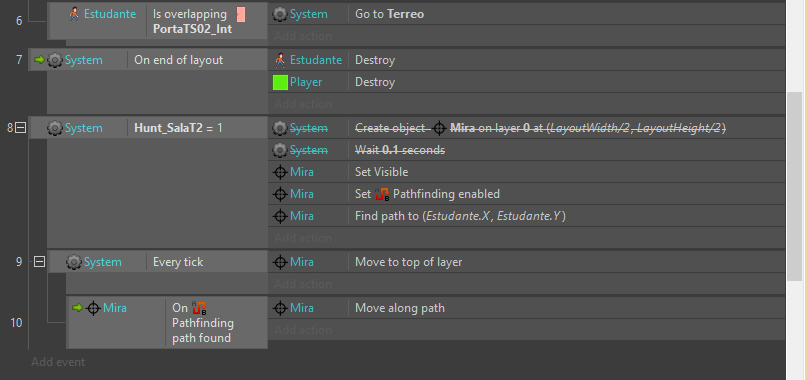Click the System gear icon beside Go to Terreo
Viewport: 807px width, 380px height.
(280, 14)
